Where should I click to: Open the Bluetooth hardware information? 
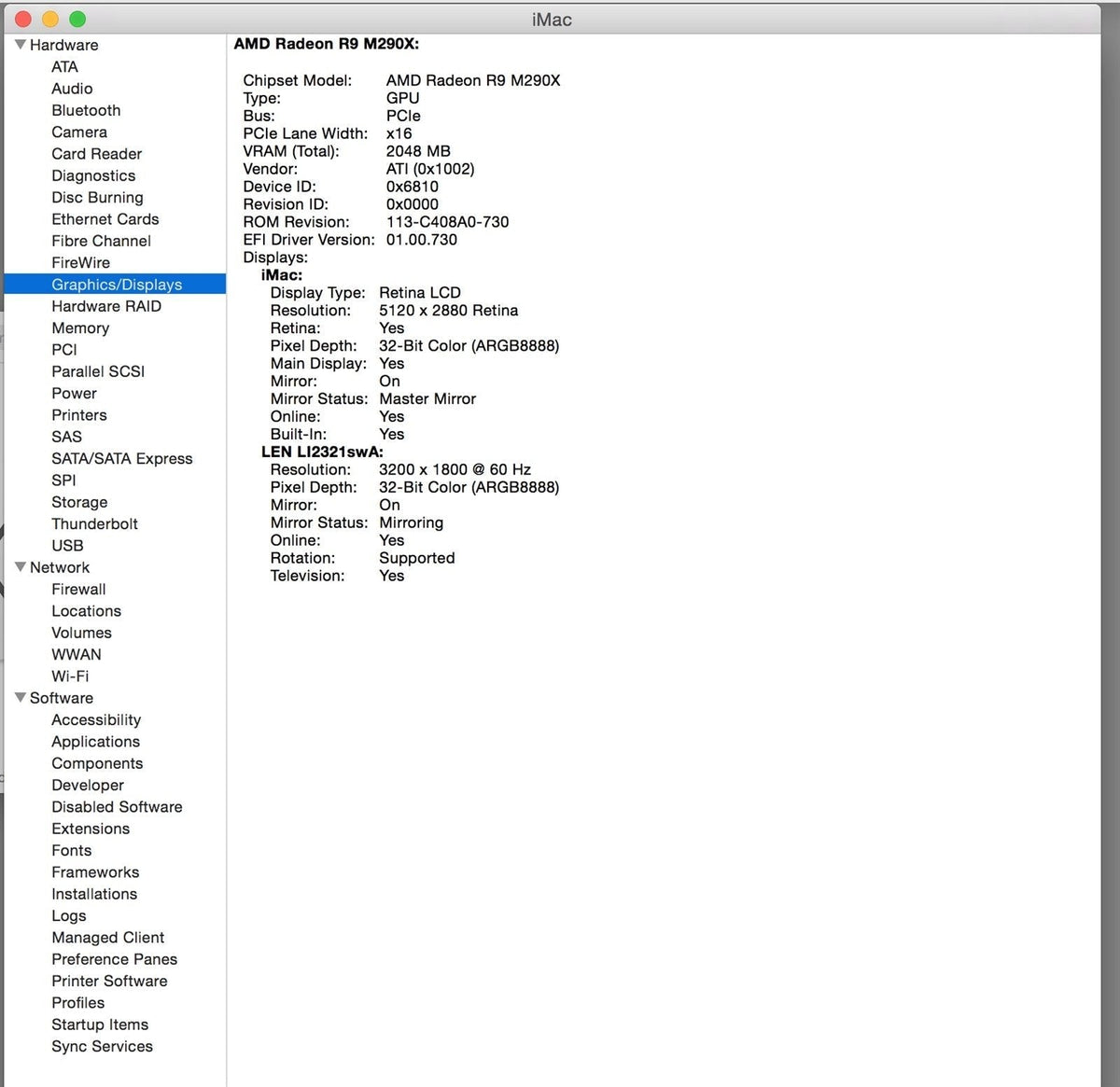[x=86, y=110]
